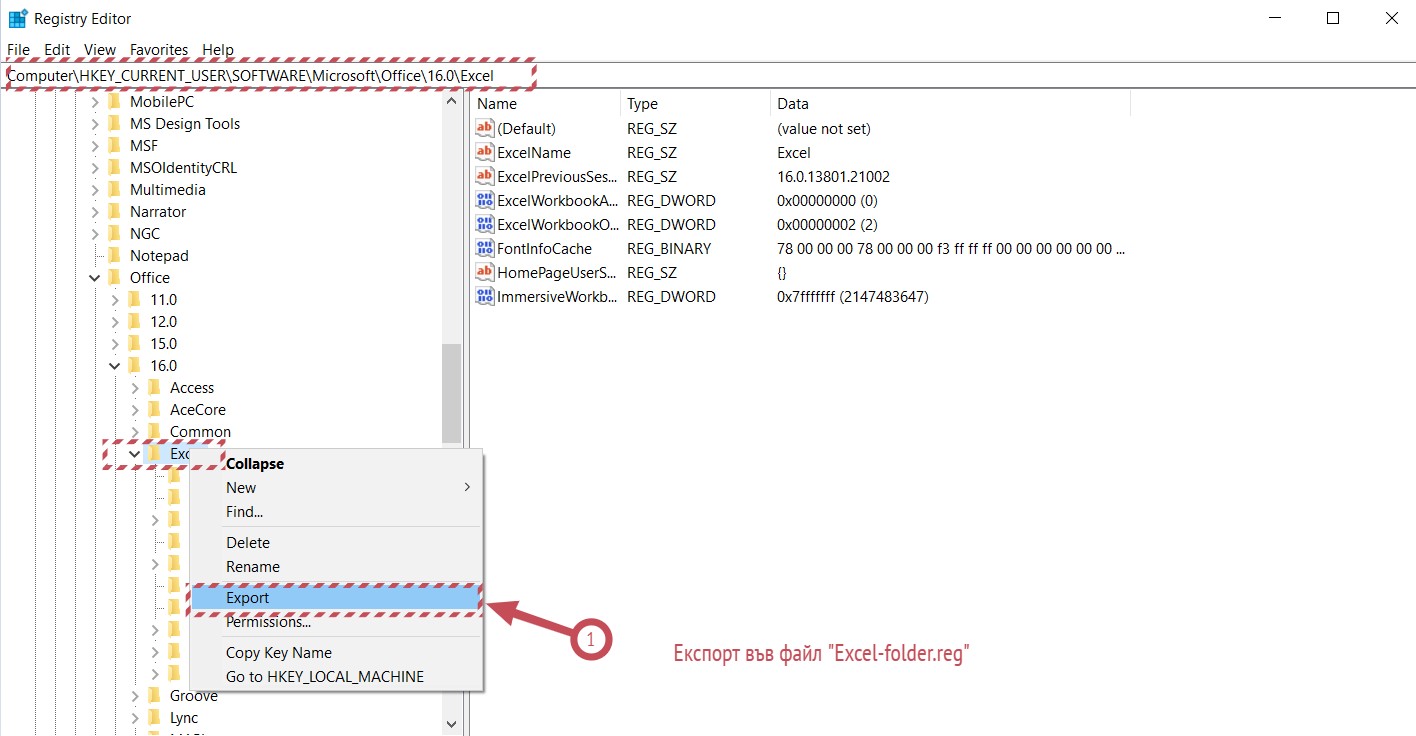Click the ExcelWorkbookA... DWORD icon
Image resolution: width=1416 pixels, height=736 pixels.
(x=485, y=200)
